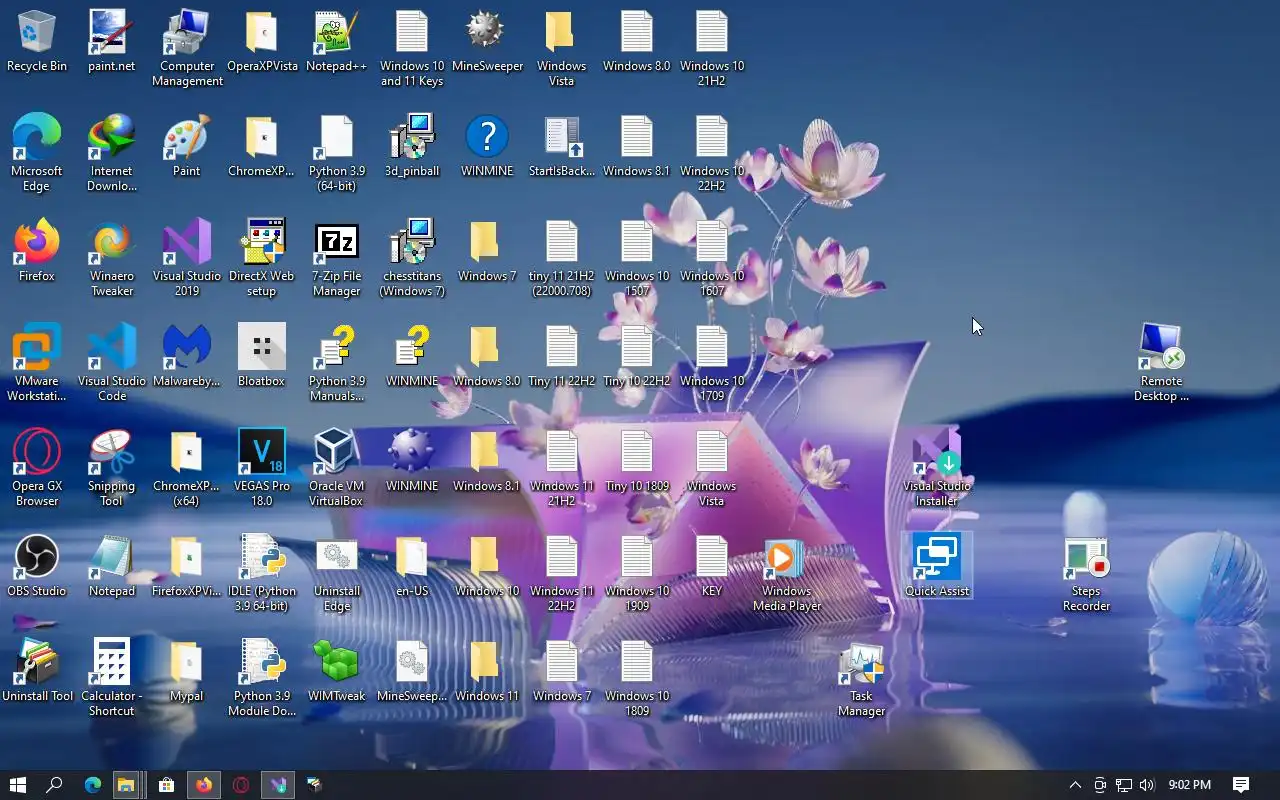Click the network tray icon
1280x800 pixels.
(1124, 785)
